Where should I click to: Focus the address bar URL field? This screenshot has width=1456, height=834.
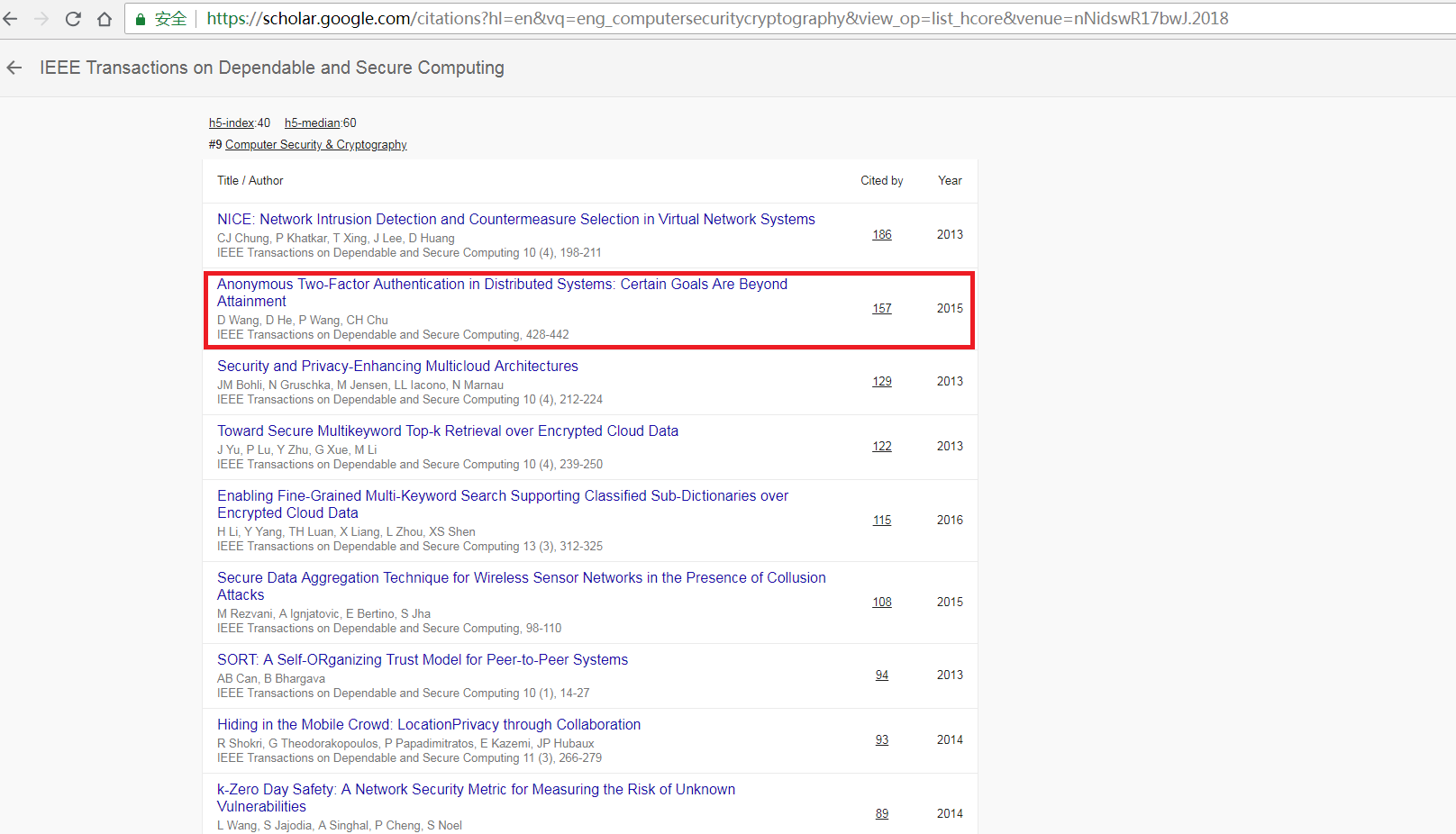[x=717, y=19]
